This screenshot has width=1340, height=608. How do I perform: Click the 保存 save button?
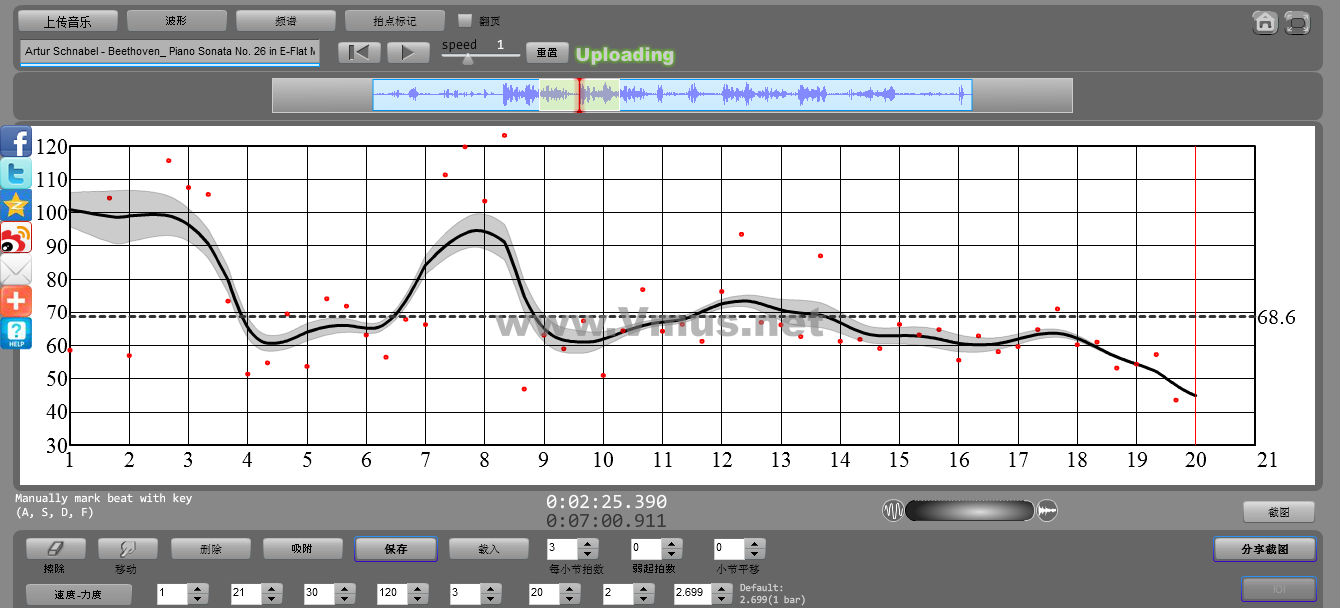[x=395, y=549]
